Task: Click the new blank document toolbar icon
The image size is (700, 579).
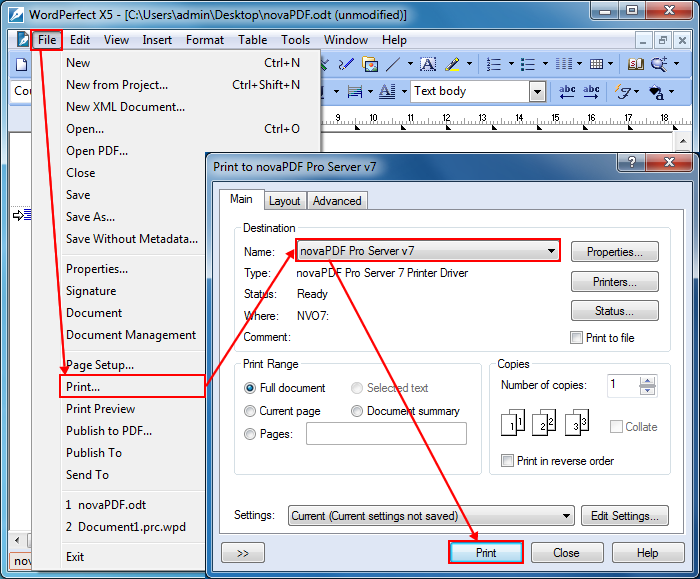Action: click(21, 65)
